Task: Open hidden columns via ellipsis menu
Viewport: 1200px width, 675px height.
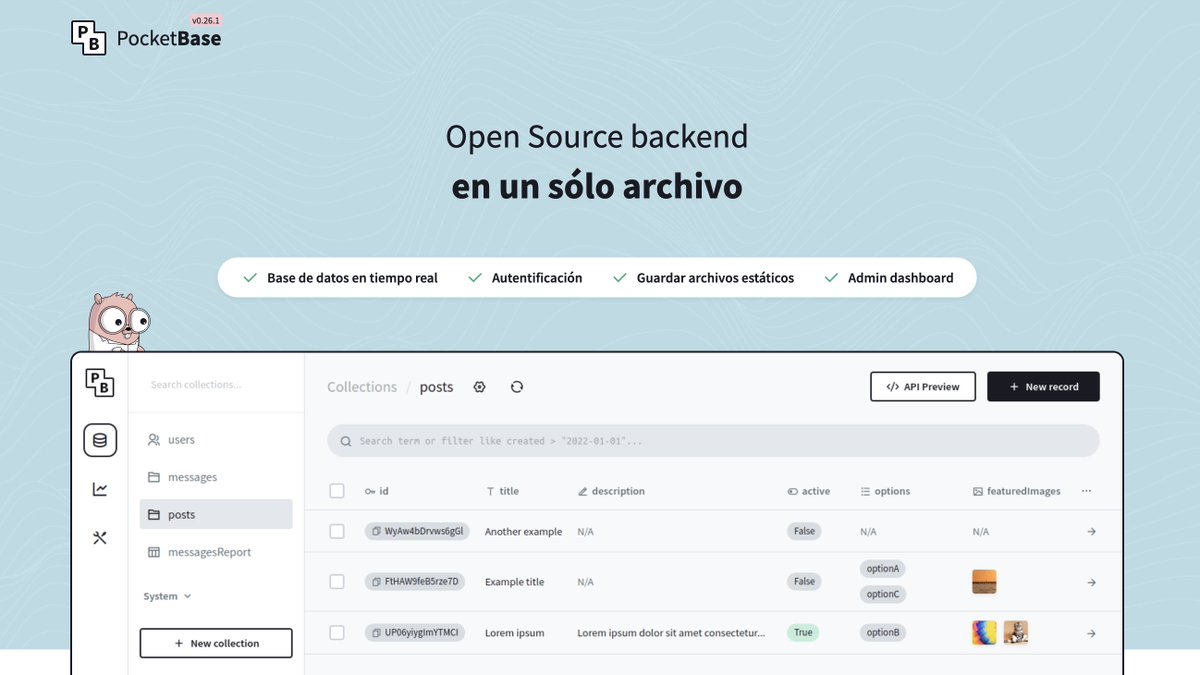Action: (1087, 490)
